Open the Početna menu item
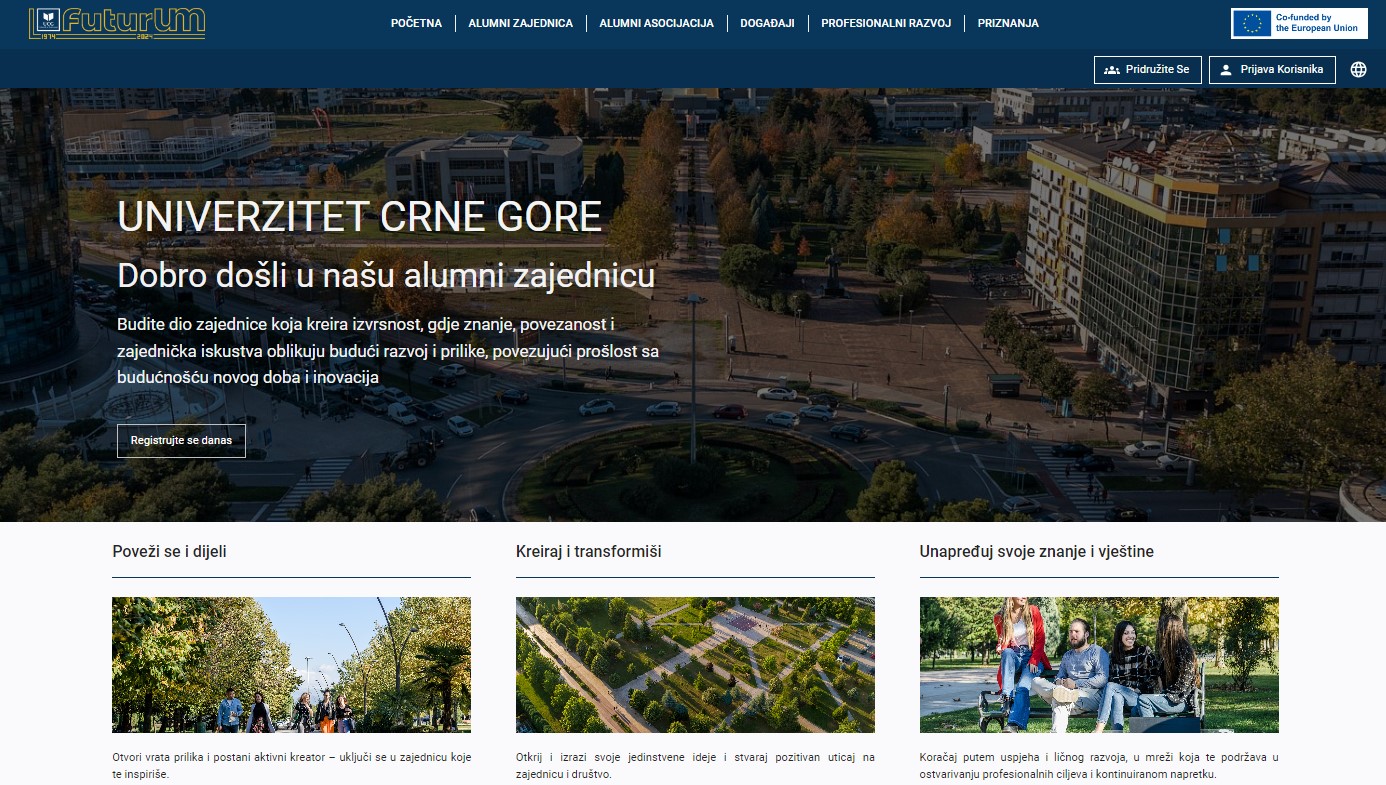 click(x=416, y=23)
